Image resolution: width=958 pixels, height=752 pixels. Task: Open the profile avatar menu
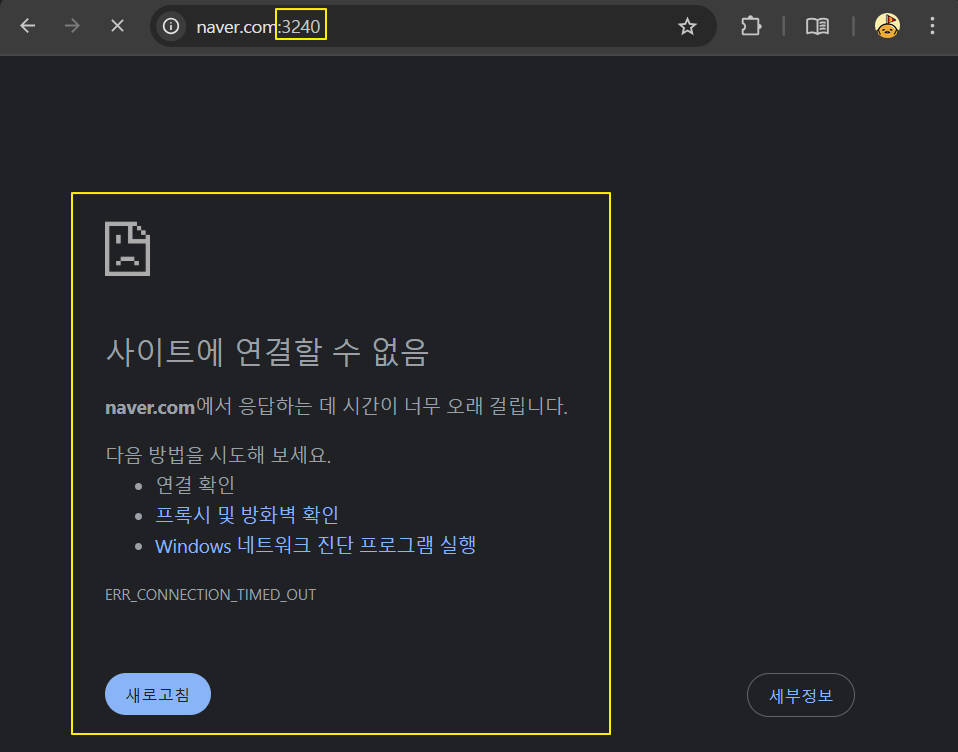point(887,26)
